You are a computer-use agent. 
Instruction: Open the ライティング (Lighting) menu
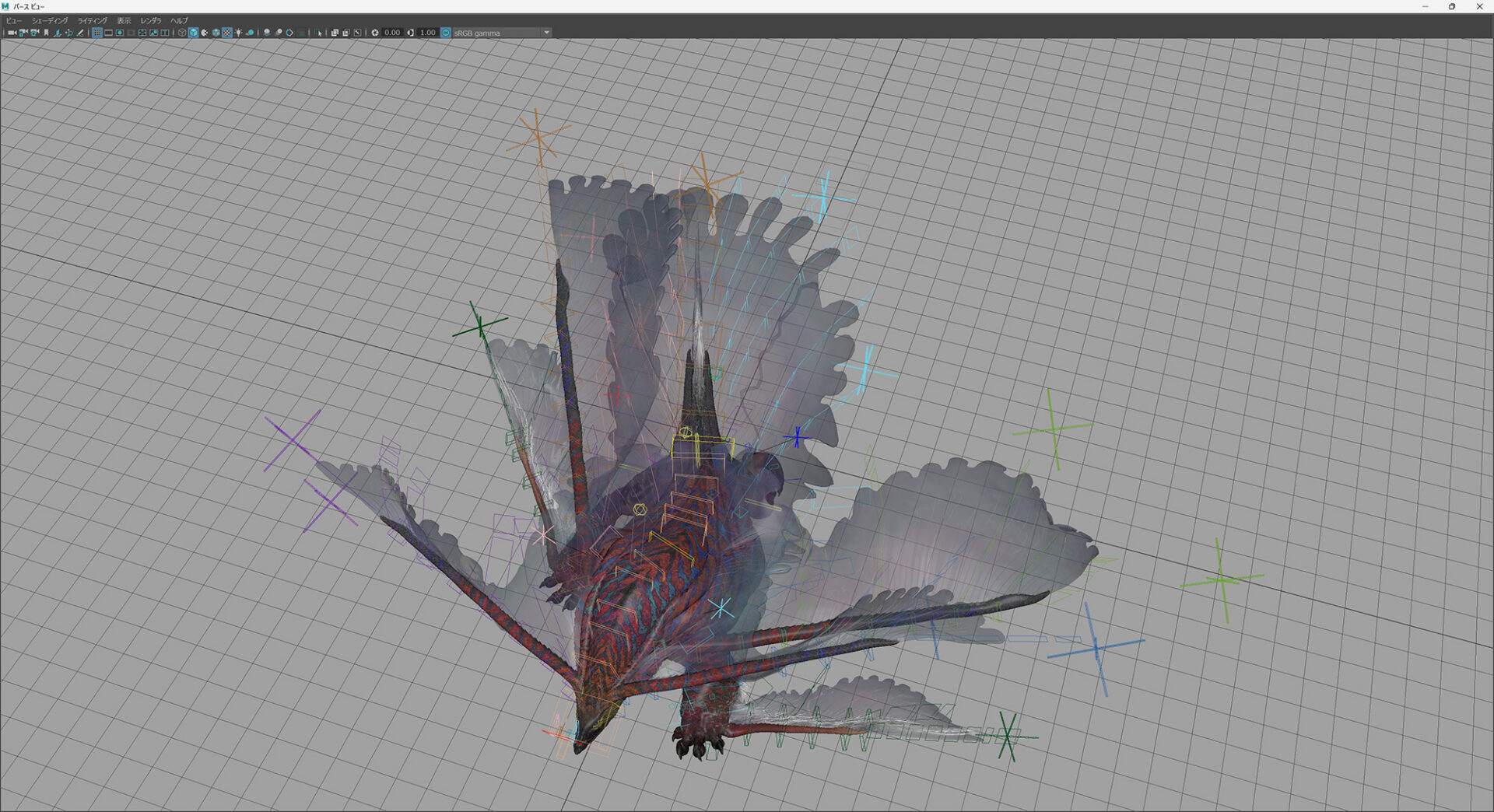[x=93, y=20]
